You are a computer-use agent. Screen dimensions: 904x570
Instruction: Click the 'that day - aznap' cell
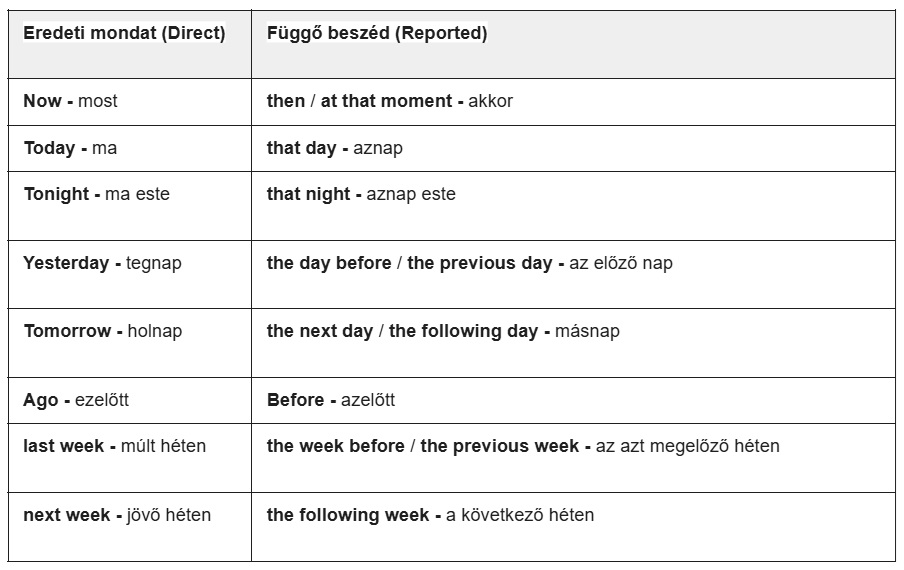click(334, 148)
